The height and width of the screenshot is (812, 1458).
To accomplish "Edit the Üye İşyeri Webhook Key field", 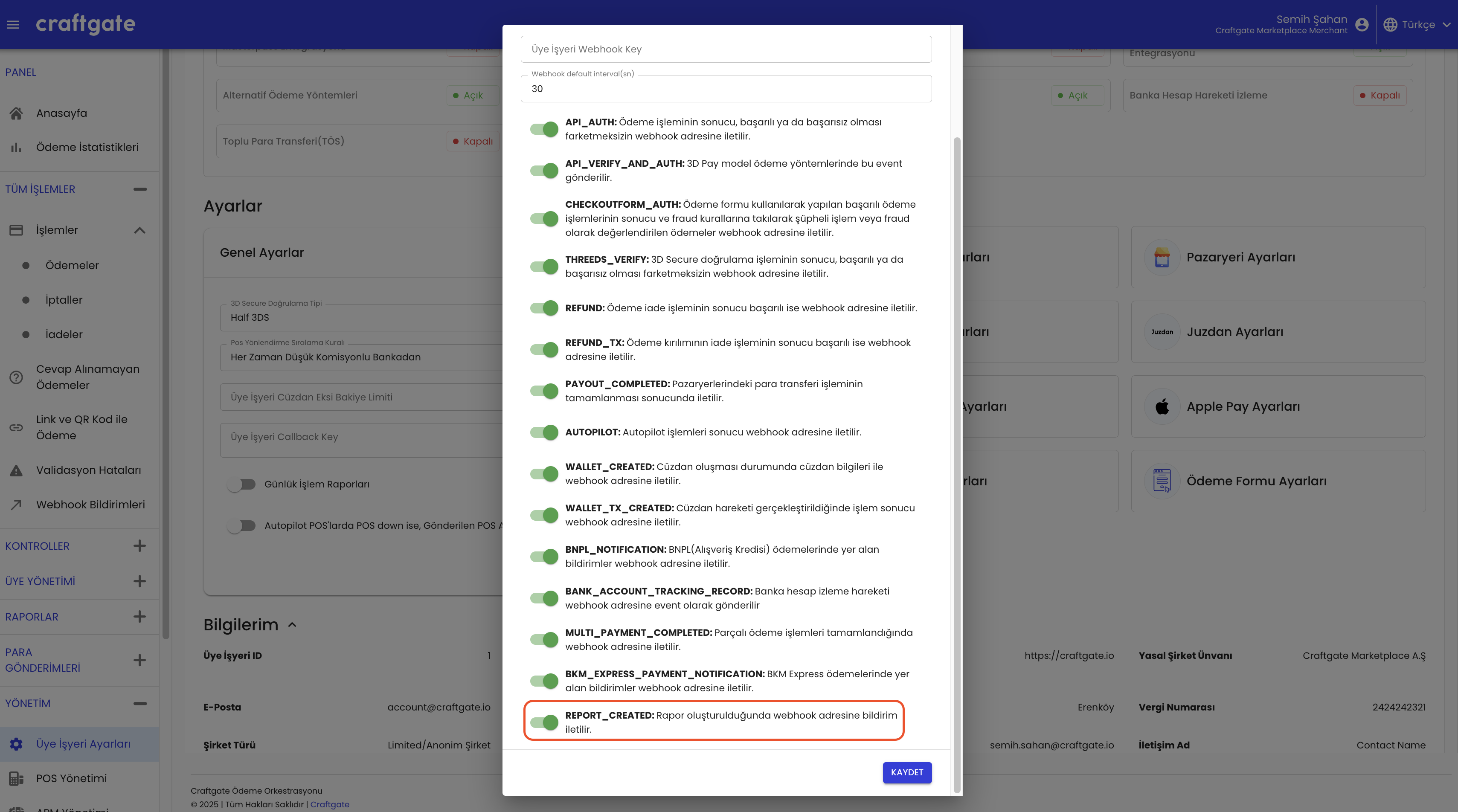I will coord(726,49).
